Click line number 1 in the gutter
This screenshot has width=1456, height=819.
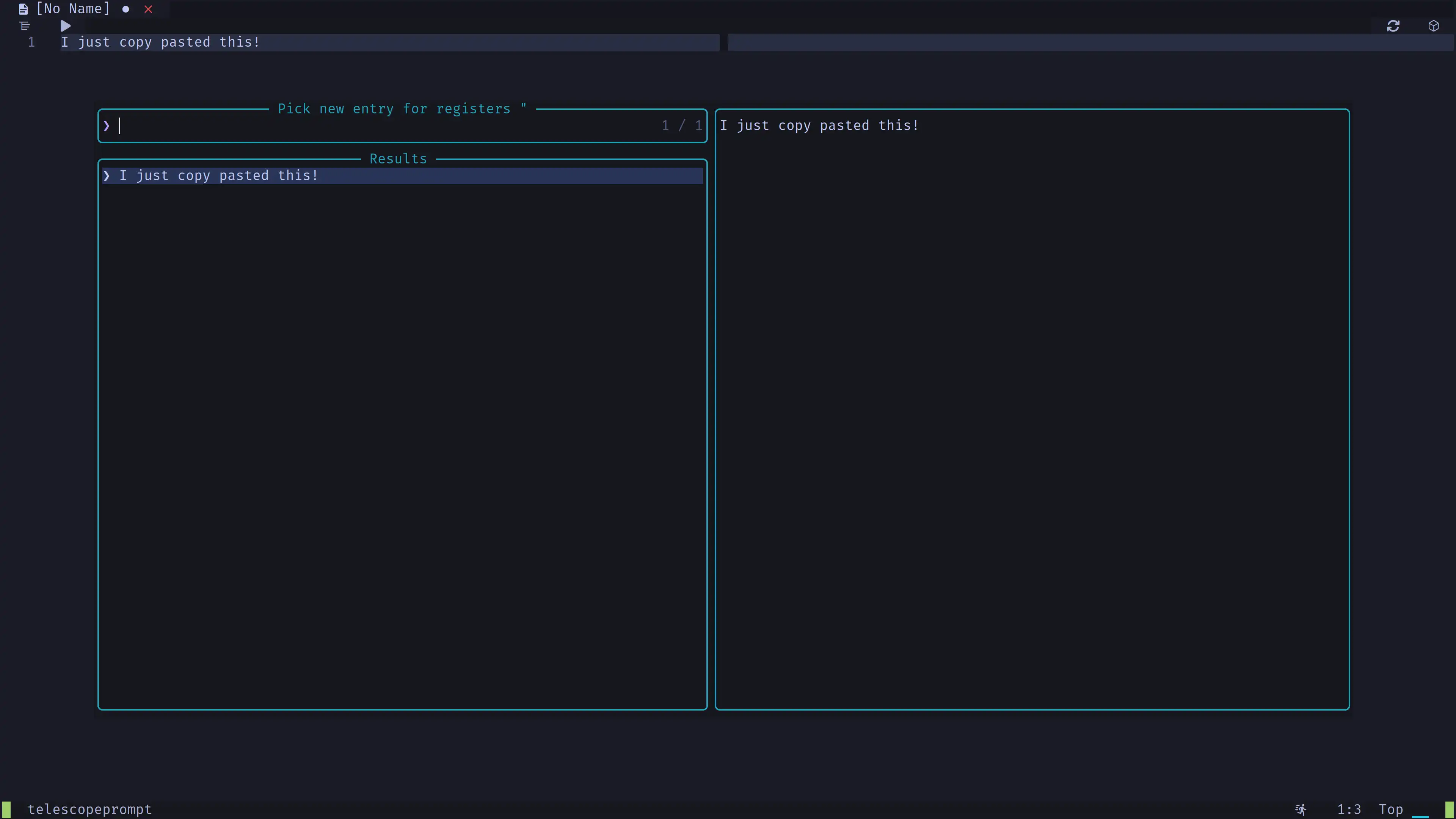[31, 42]
